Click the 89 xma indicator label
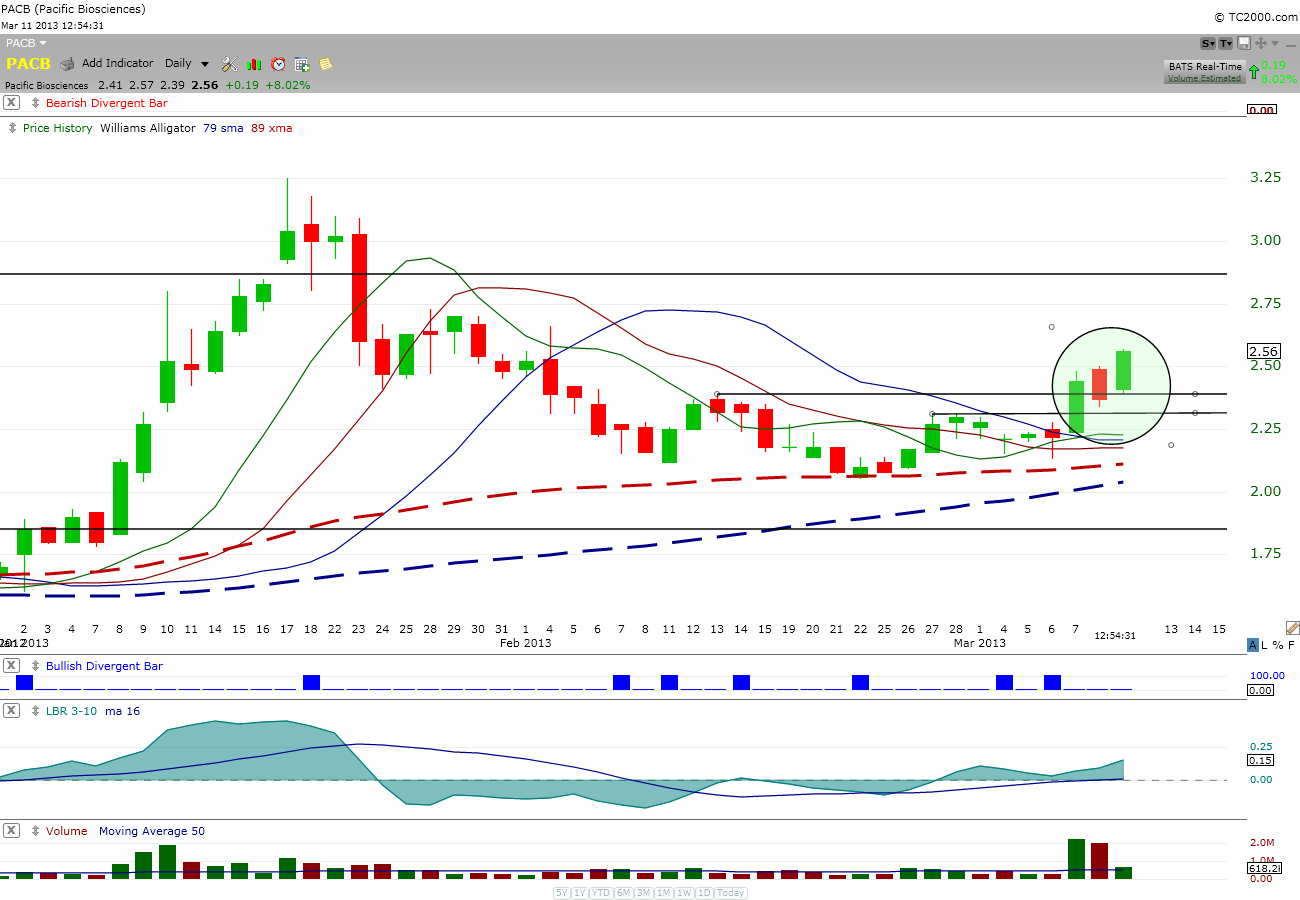The height and width of the screenshot is (900, 1300). (x=271, y=128)
